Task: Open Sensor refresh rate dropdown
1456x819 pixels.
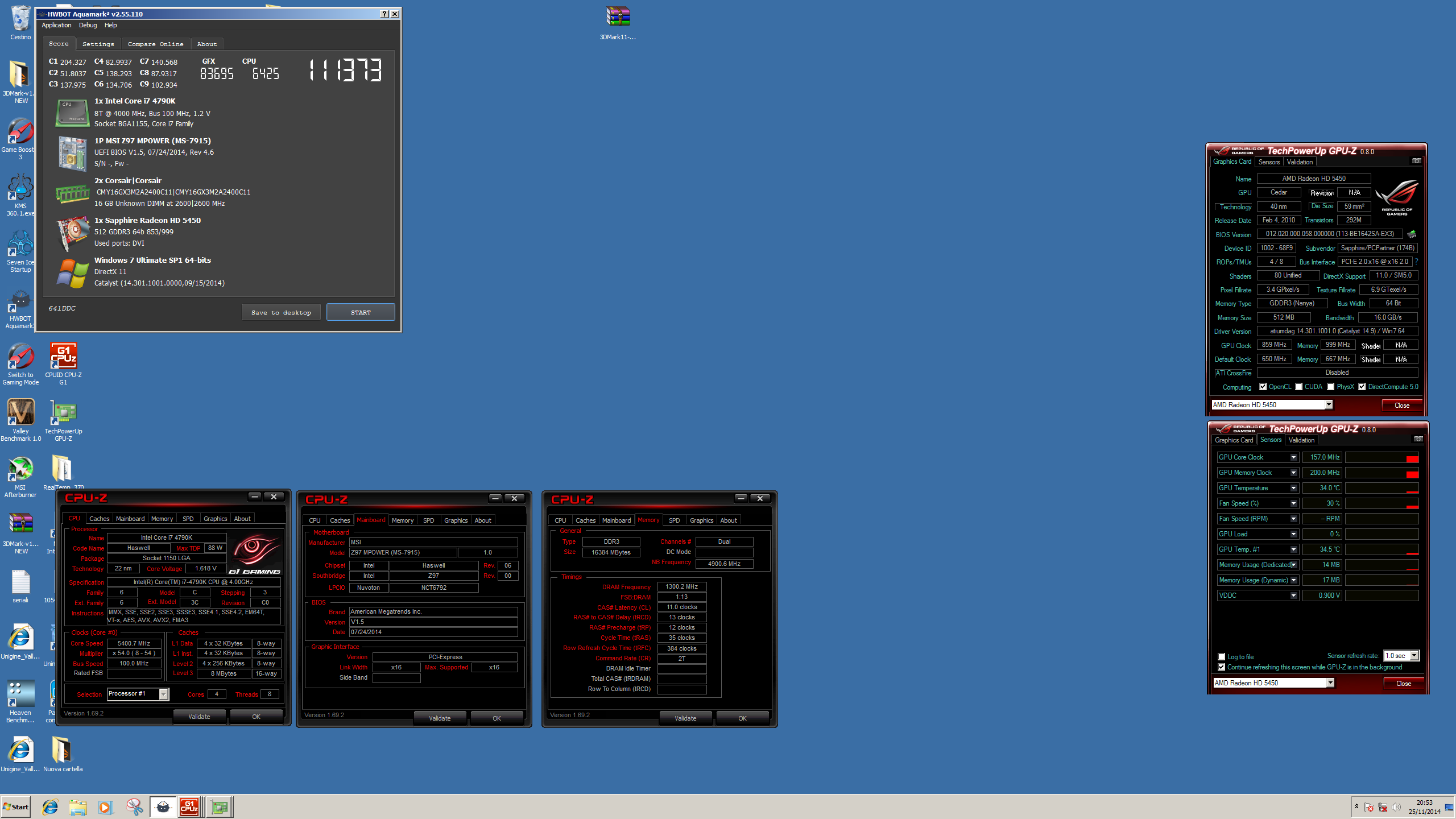Action: [1414, 656]
